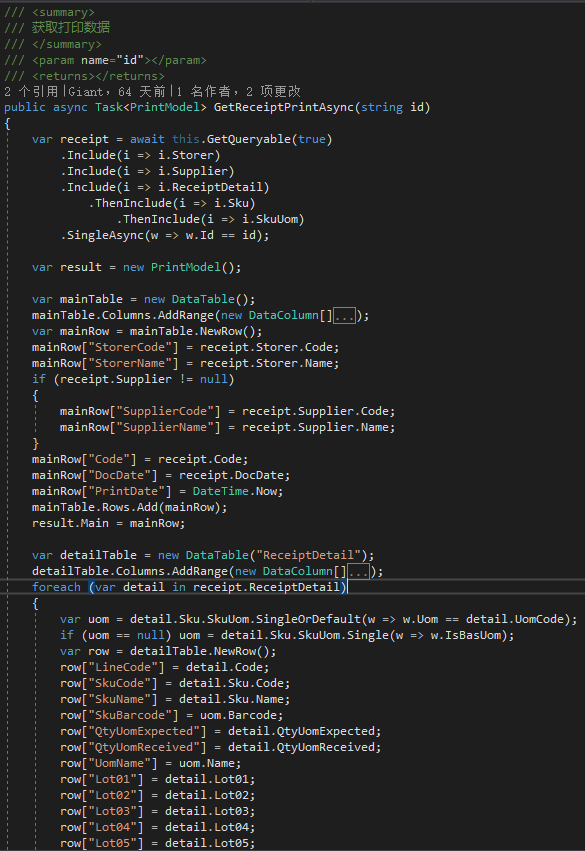The width and height of the screenshot is (585, 851).
Task: Place cursor on result.Main = mainRow line
Action: click(x=109, y=523)
